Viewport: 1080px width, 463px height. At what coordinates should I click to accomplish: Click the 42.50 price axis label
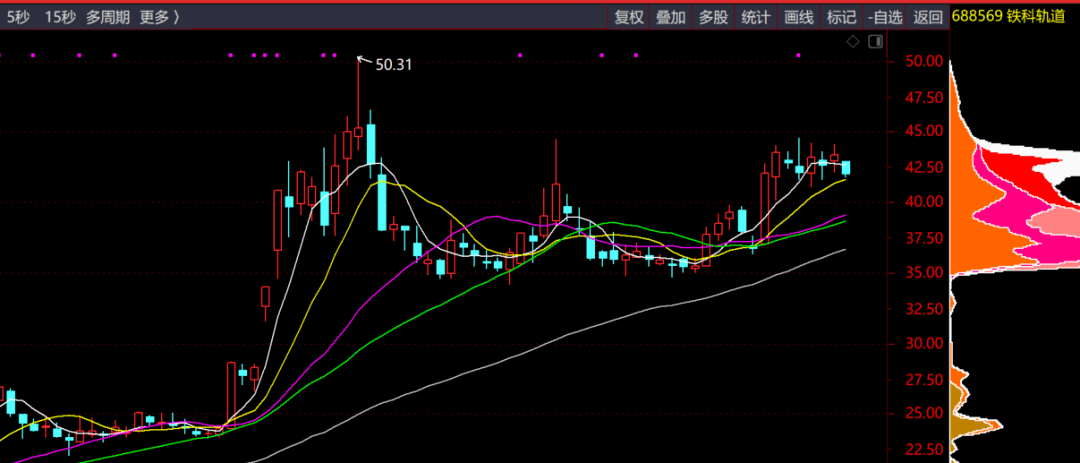[x=924, y=167]
